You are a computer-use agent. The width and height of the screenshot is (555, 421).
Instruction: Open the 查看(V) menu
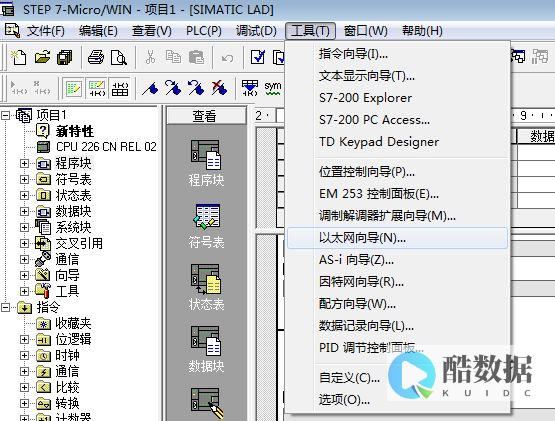click(x=151, y=31)
